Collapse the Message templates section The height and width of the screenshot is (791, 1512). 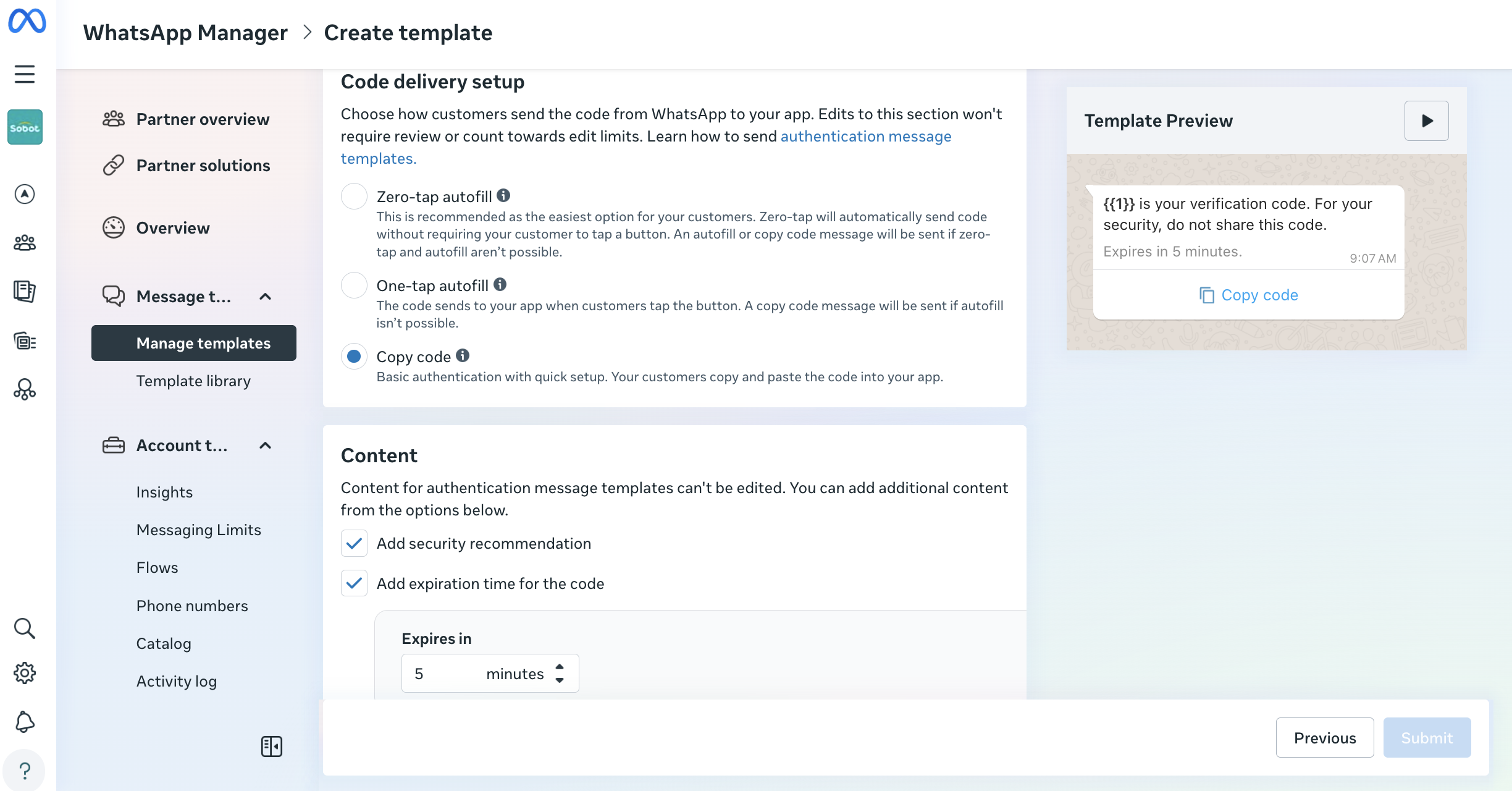click(x=265, y=297)
